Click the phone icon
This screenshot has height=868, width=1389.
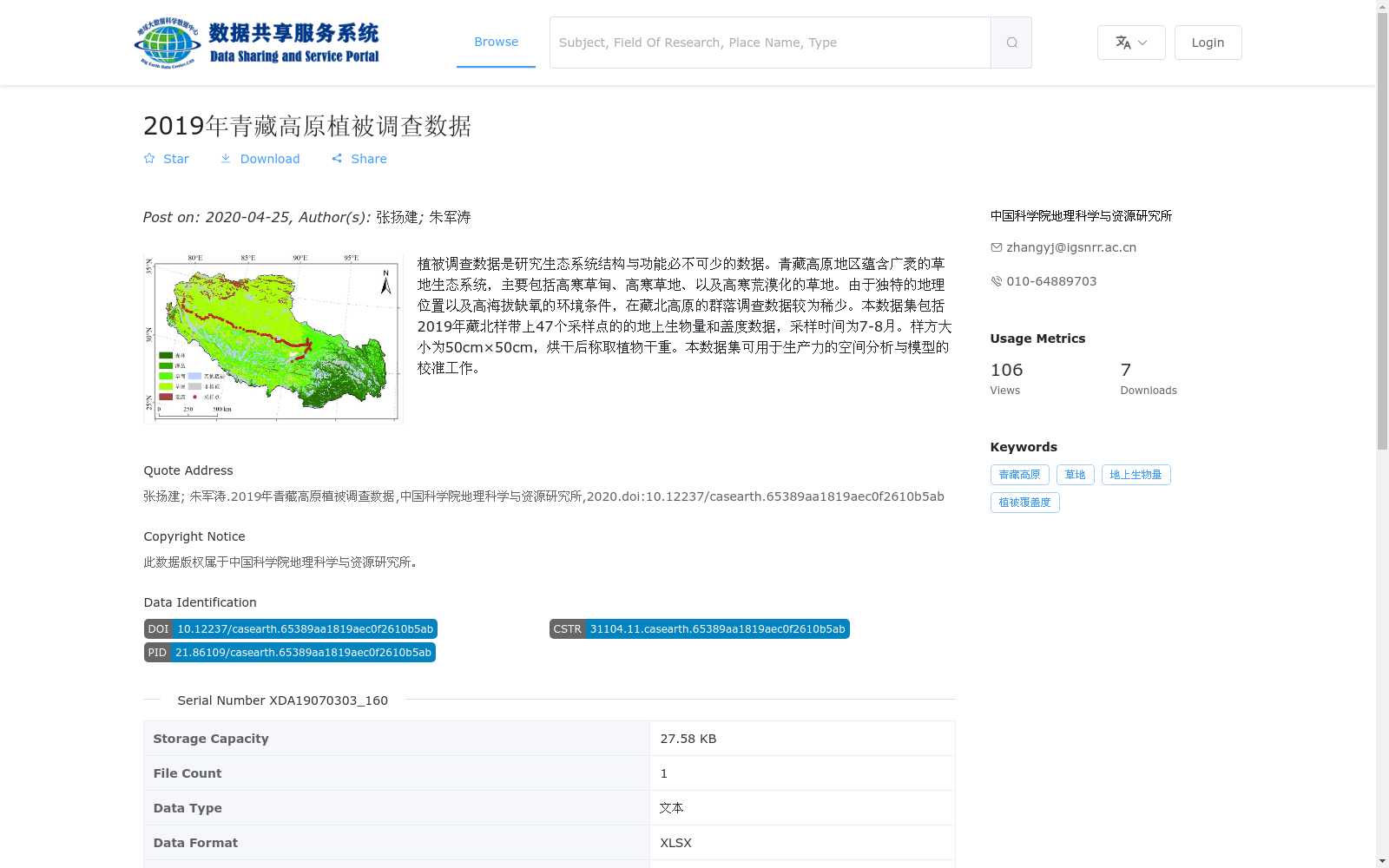coord(996,281)
